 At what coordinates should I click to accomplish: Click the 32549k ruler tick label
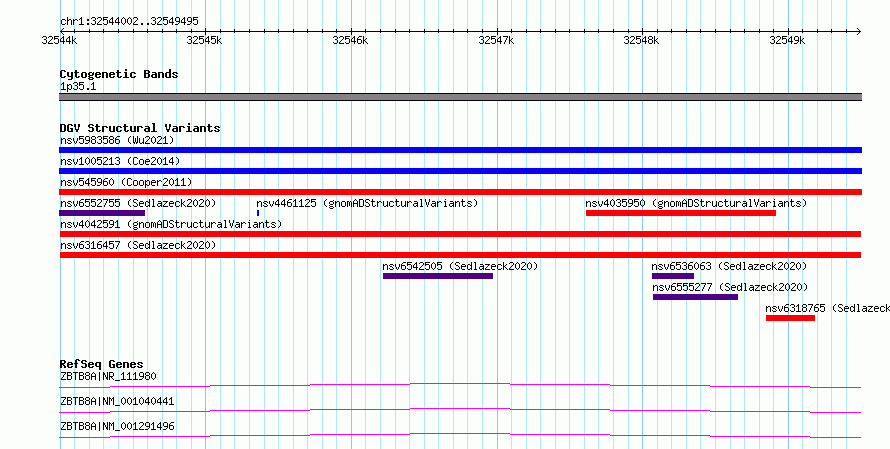point(787,40)
